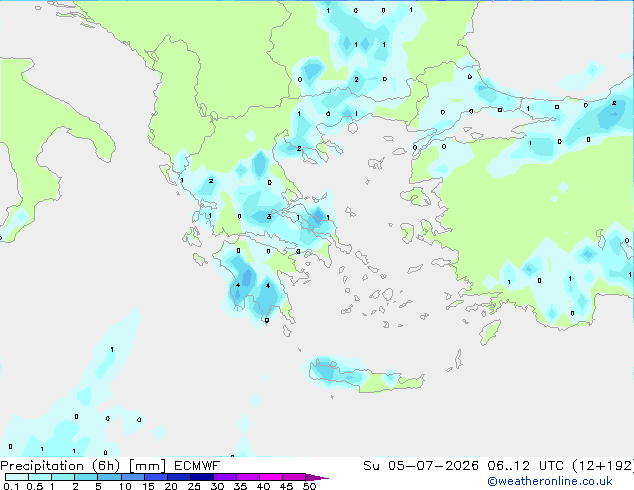Click the '45' legend scale label

(286, 486)
